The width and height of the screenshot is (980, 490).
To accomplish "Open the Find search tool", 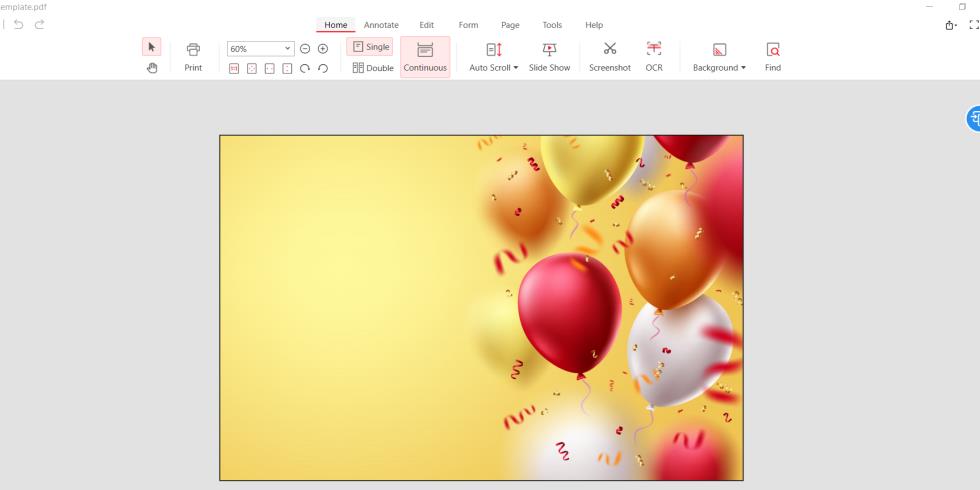I will point(772,56).
